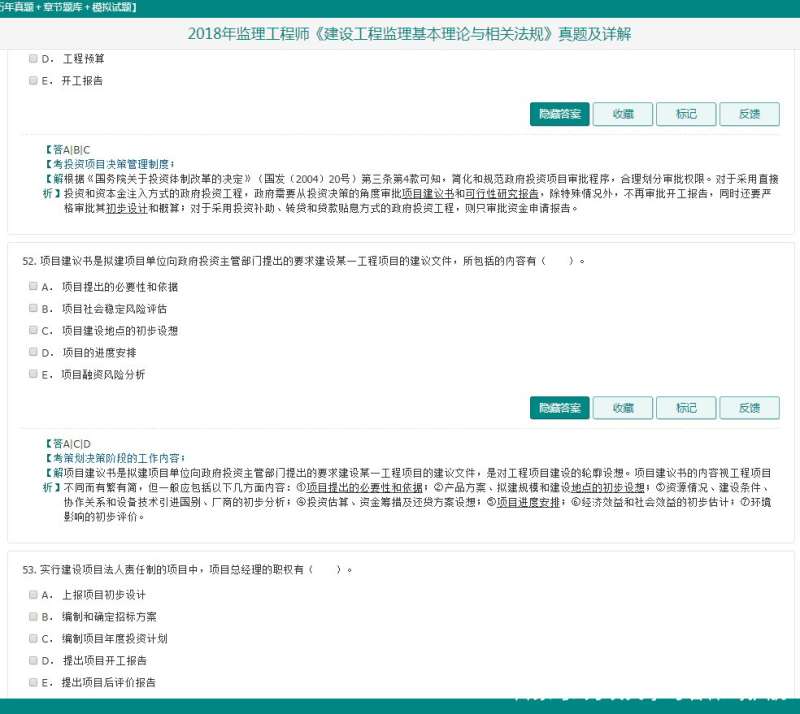Check option E 提出项目后评价报告

point(33,682)
